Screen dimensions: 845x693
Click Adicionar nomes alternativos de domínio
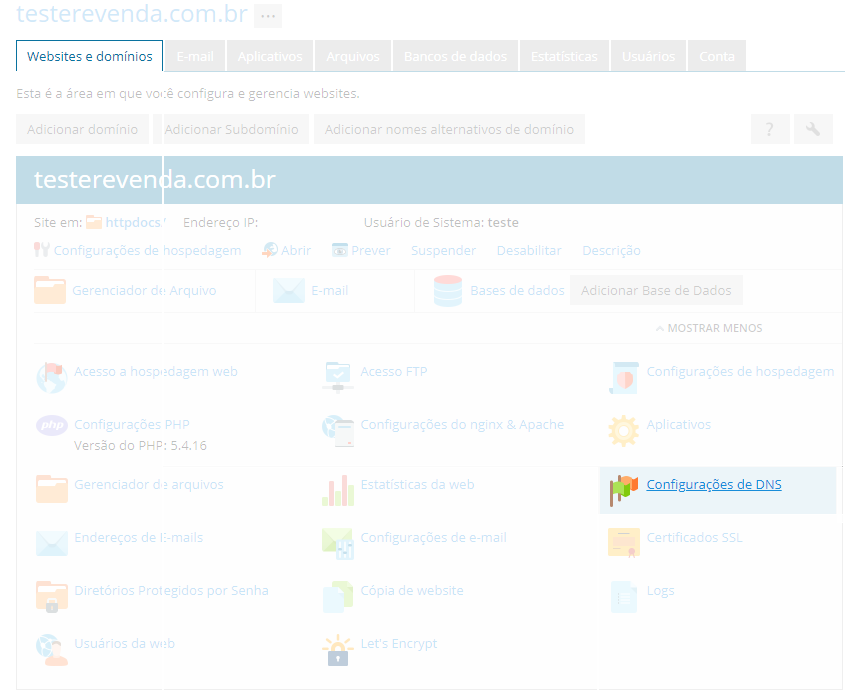tap(449, 129)
